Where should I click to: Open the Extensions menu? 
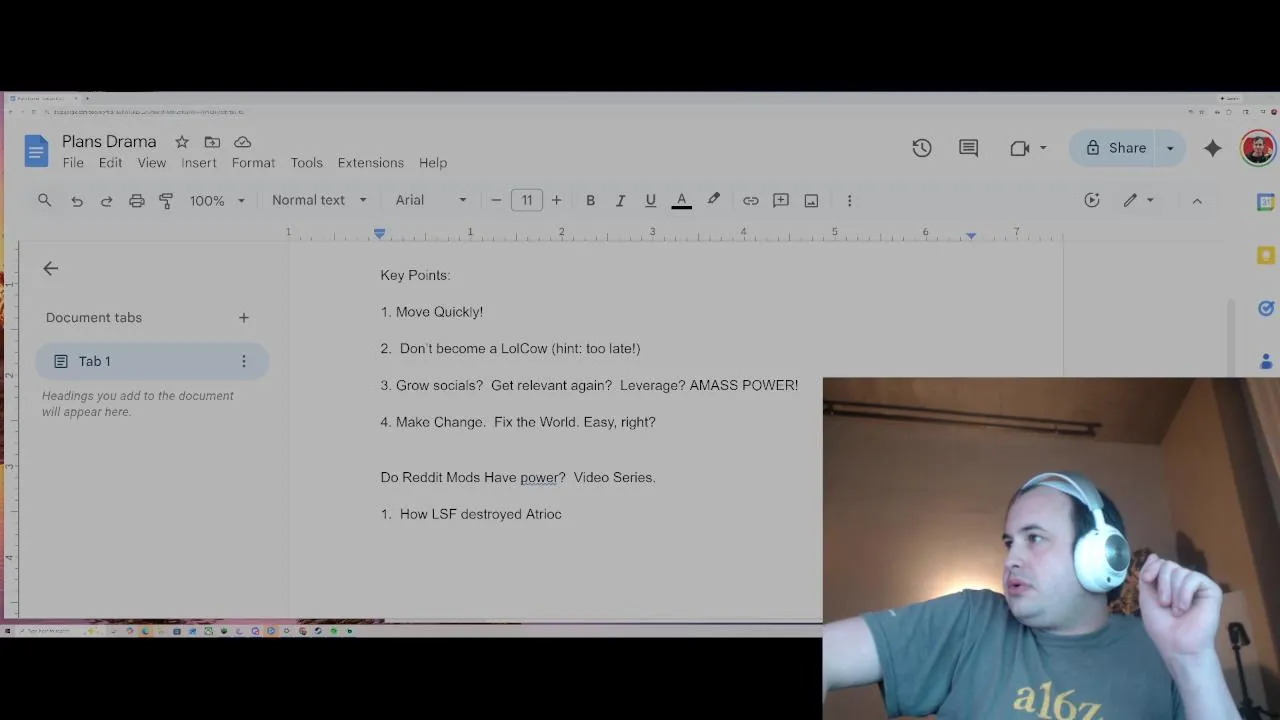click(x=371, y=163)
